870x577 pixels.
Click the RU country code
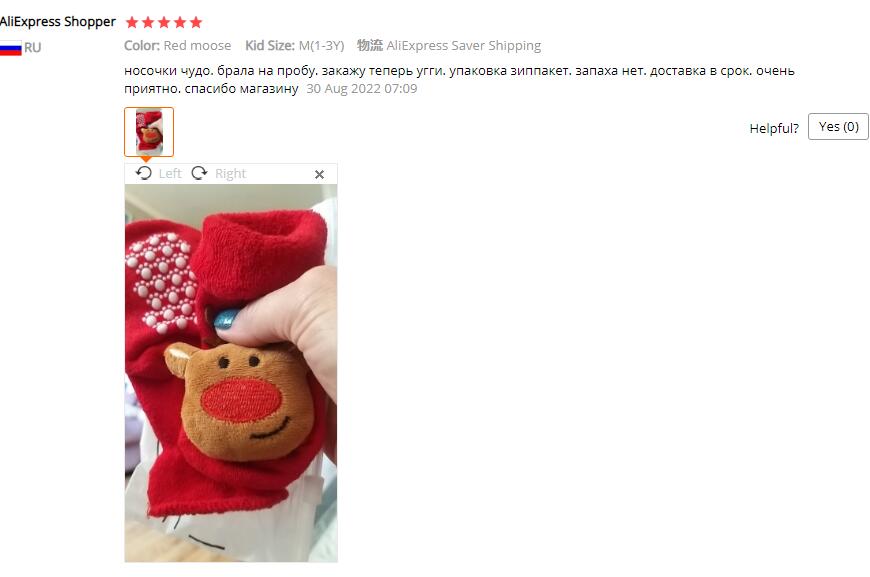click(x=33, y=48)
